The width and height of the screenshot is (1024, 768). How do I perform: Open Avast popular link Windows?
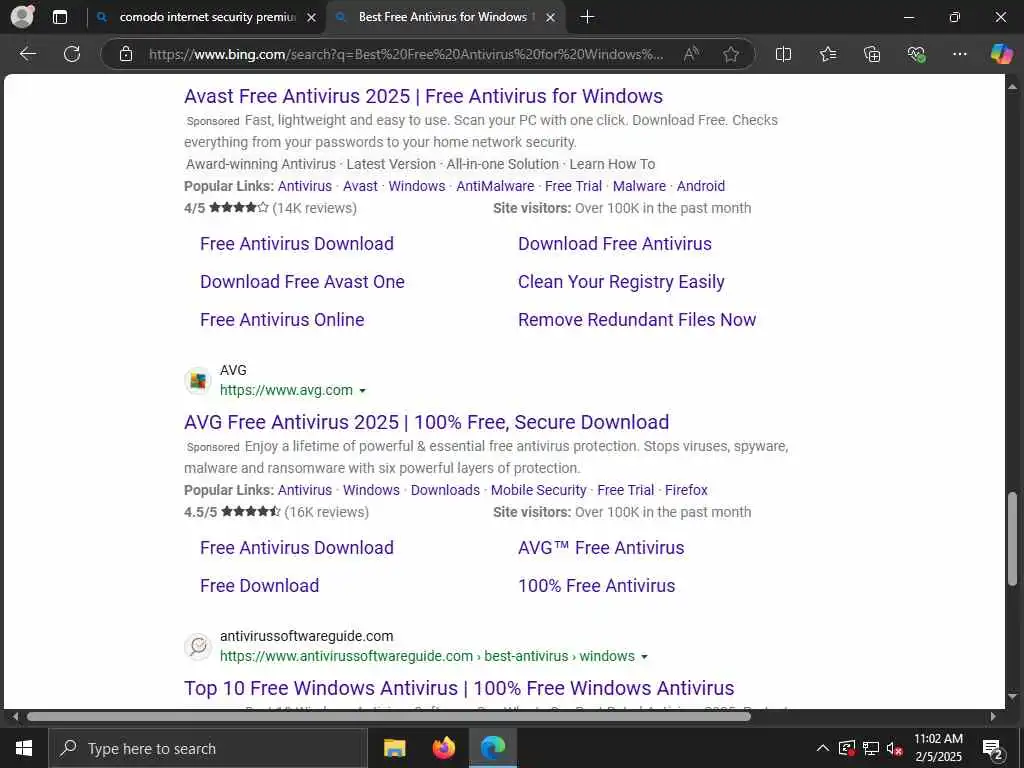pyautogui.click(x=417, y=186)
